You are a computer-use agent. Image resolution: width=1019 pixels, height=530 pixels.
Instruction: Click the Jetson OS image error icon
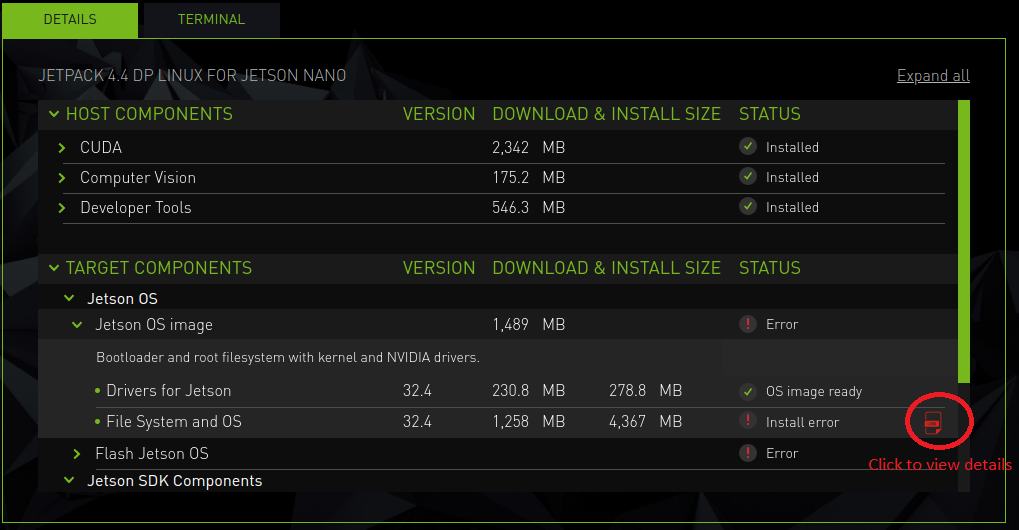tap(747, 323)
